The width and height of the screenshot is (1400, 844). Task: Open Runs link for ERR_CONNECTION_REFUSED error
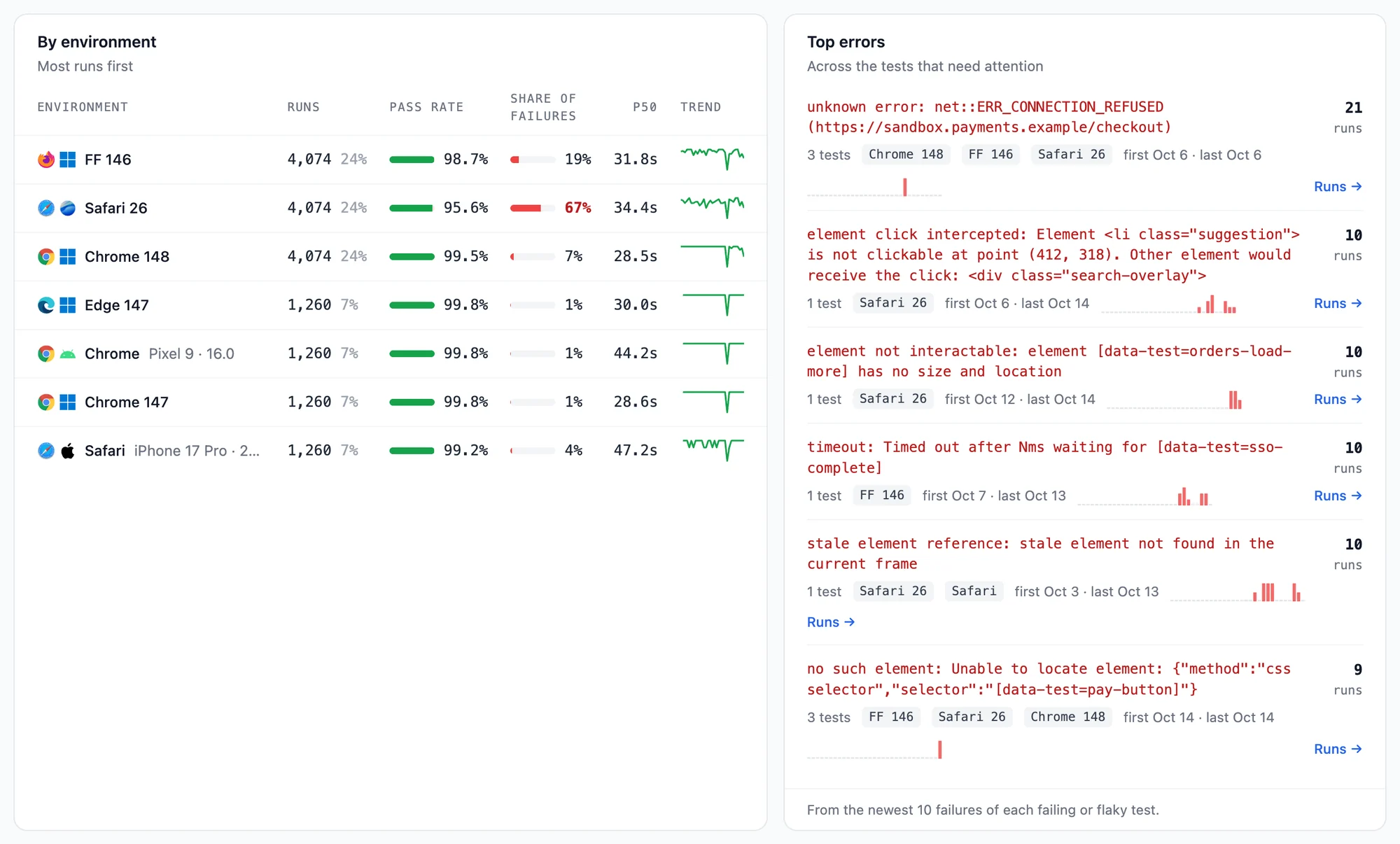tap(1338, 187)
